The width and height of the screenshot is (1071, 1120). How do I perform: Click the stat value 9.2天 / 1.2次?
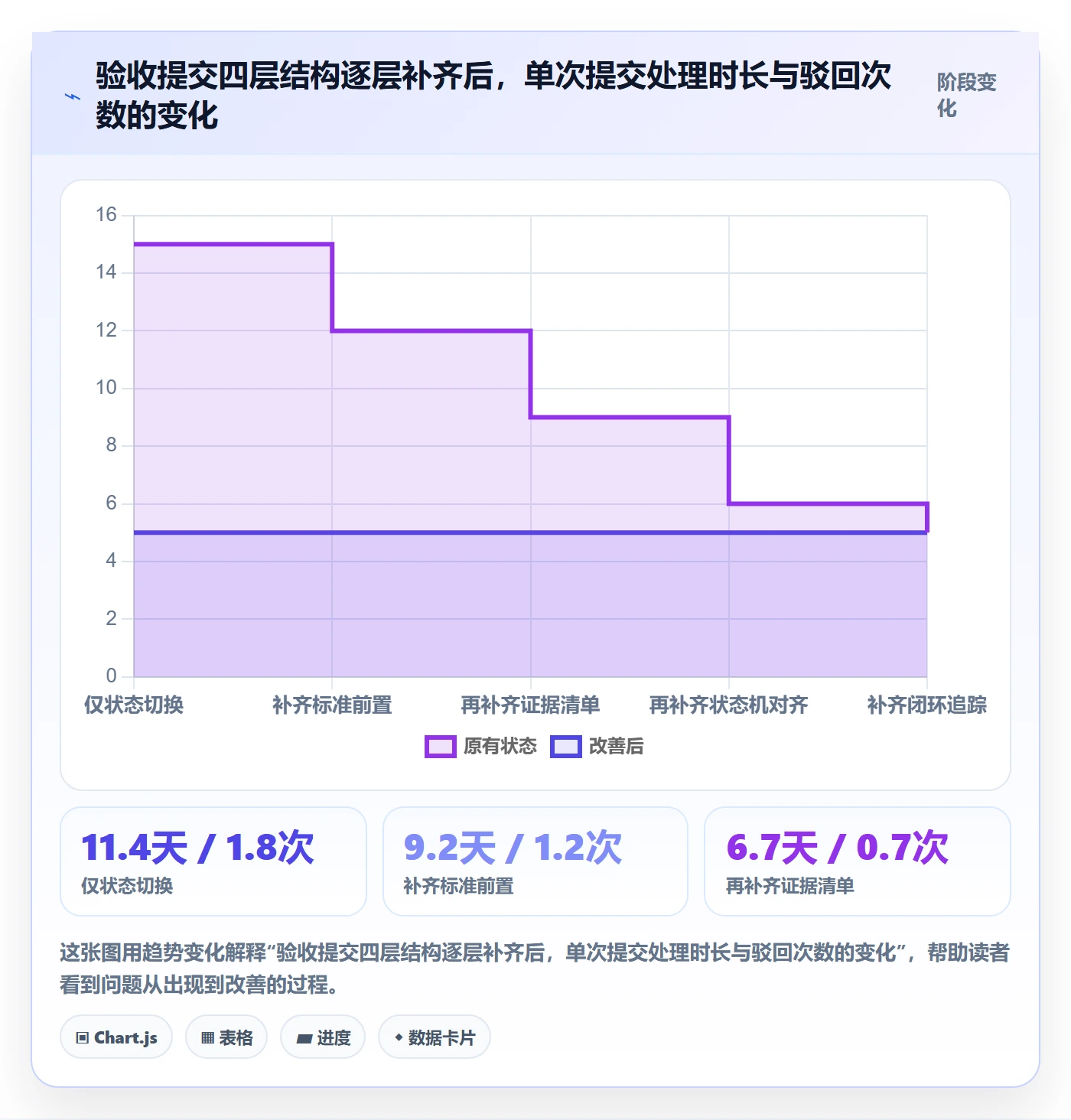pyautogui.click(x=513, y=848)
